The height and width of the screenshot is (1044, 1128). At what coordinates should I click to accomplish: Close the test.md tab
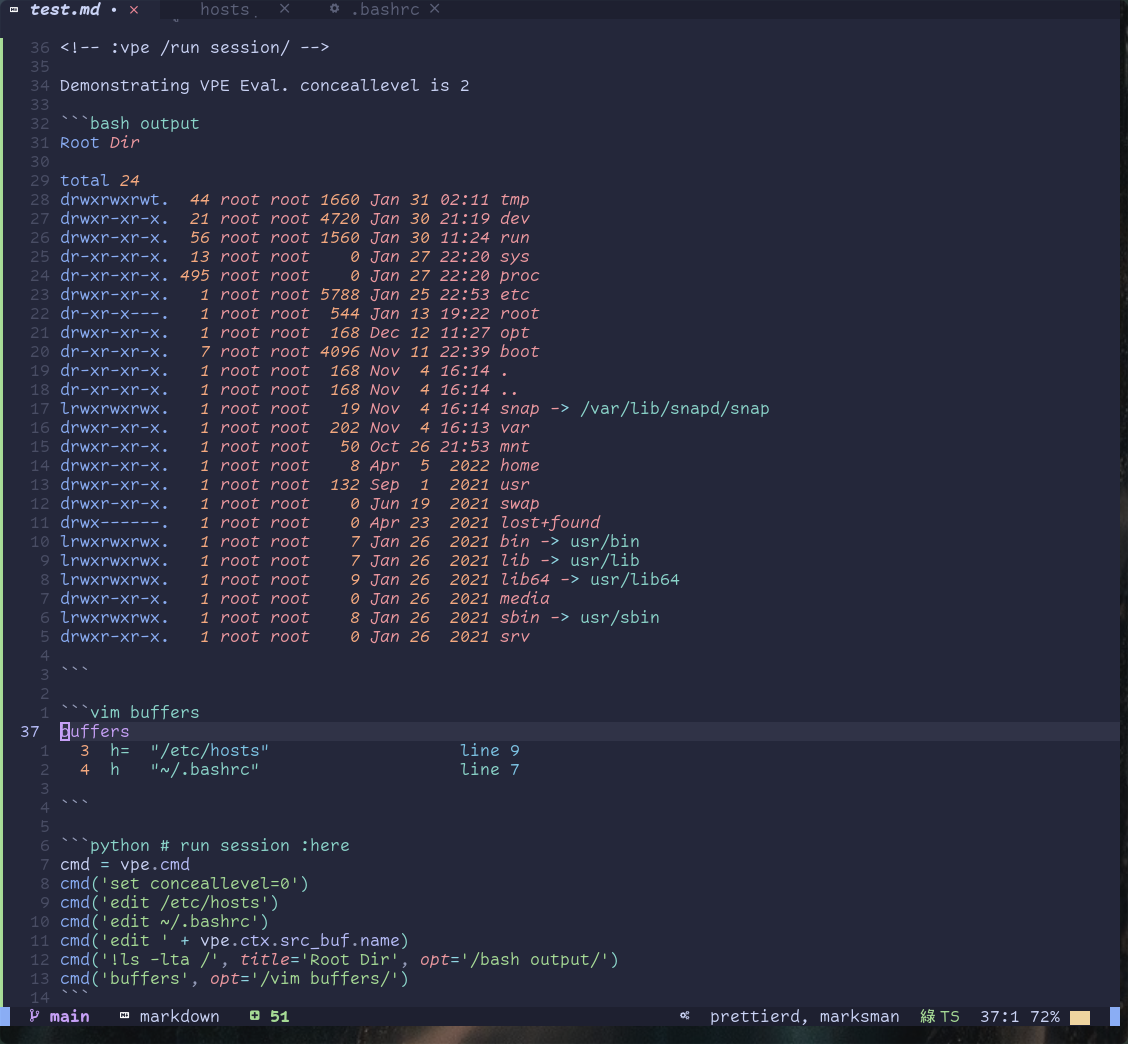click(x=134, y=10)
